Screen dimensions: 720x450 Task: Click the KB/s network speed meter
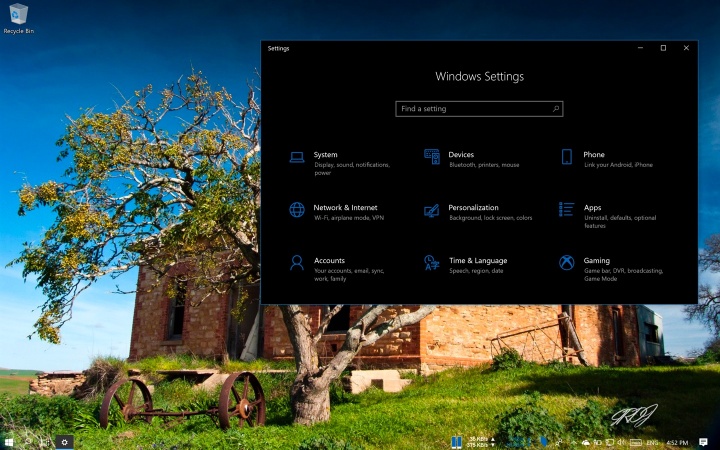(x=480, y=442)
